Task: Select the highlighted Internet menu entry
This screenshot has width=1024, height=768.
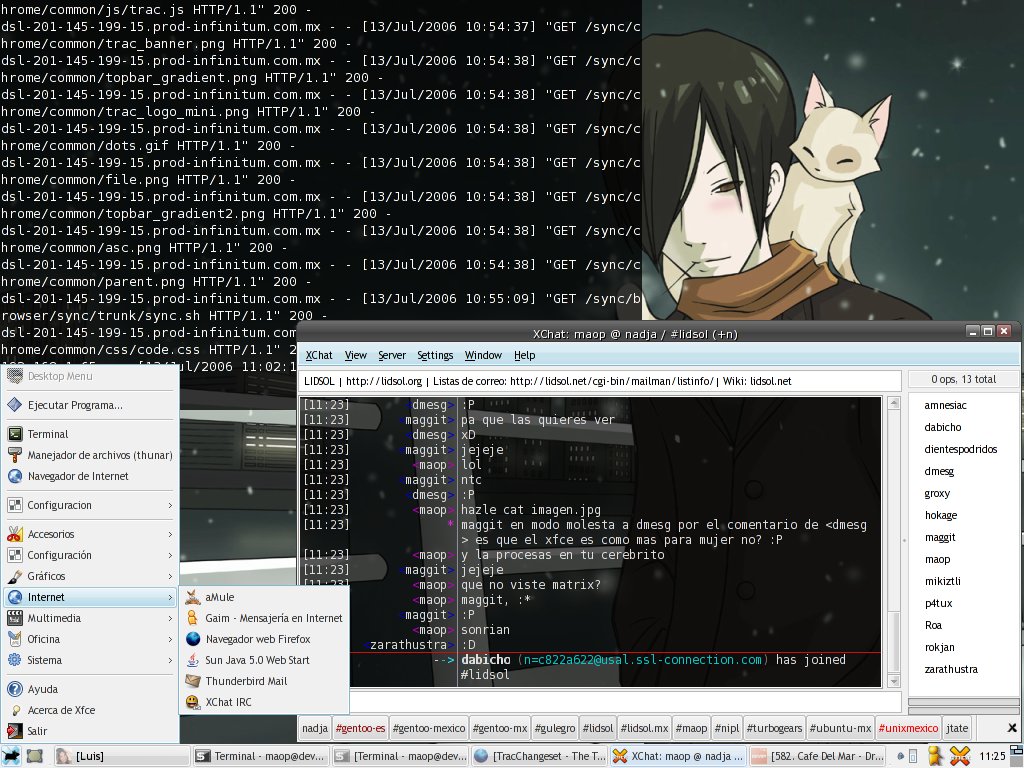Action: pos(91,597)
